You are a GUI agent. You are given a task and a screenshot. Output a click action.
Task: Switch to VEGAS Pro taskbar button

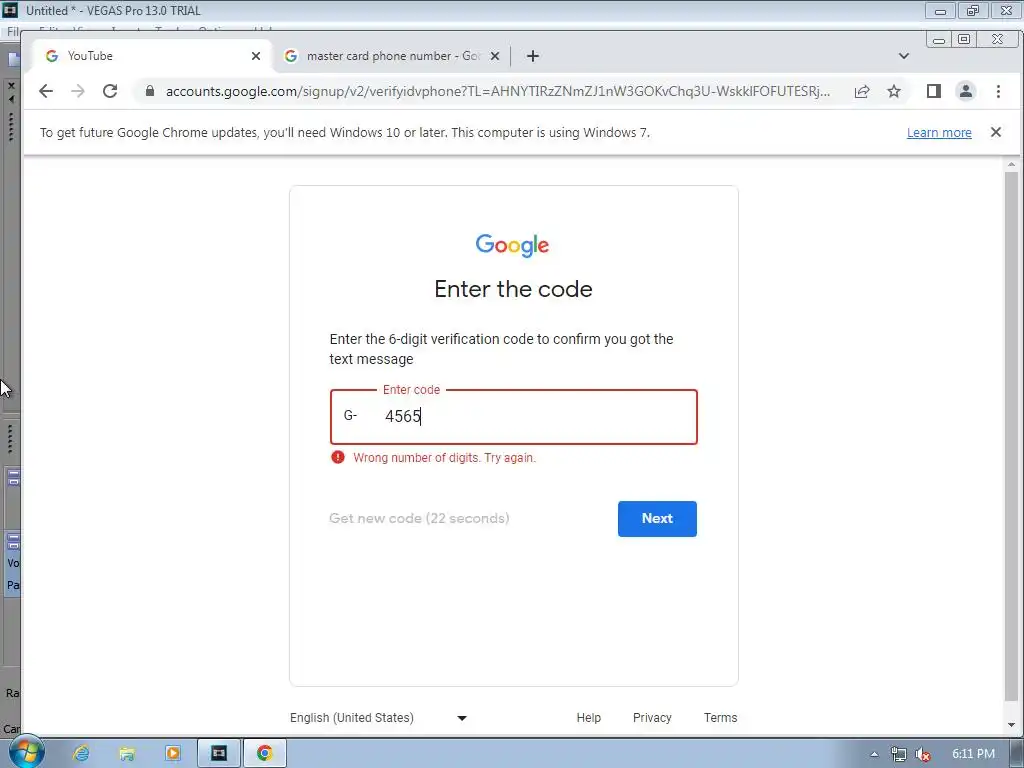pos(219,754)
